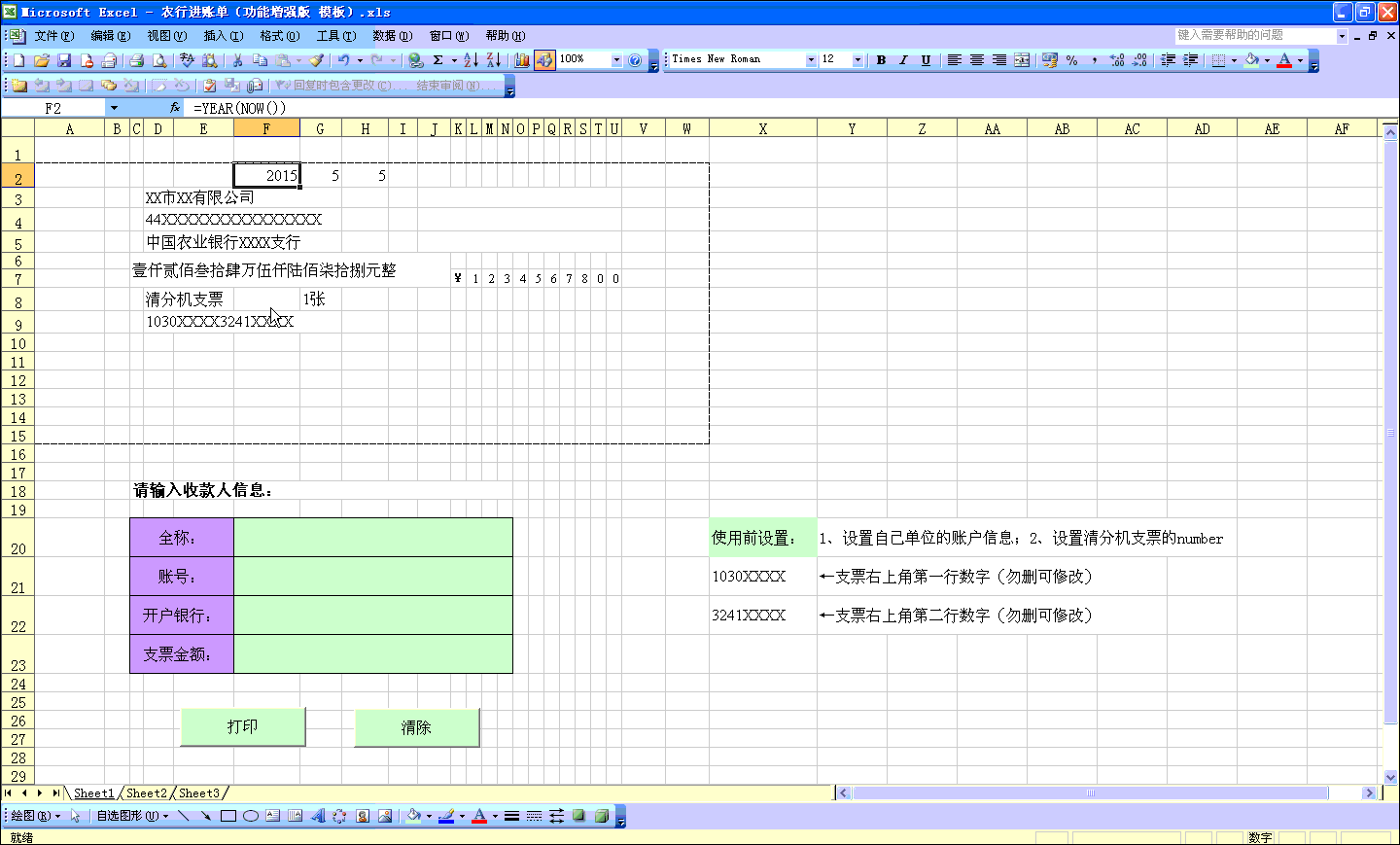Toggle Bold formatting
Image resolution: width=1400 pixels, height=845 pixels.
(x=881, y=60)
